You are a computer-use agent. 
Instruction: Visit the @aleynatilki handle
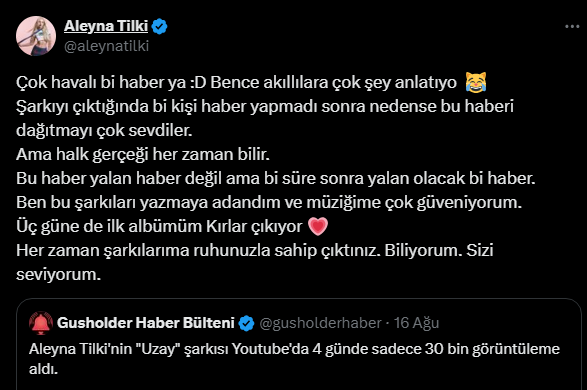[106, 46]
